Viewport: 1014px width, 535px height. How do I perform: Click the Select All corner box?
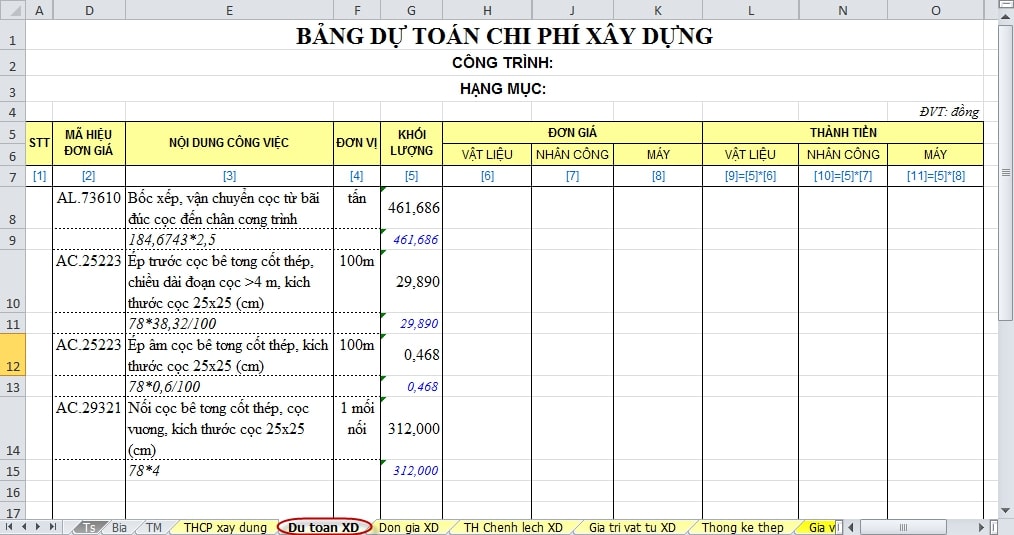click(x=12, y=10)
